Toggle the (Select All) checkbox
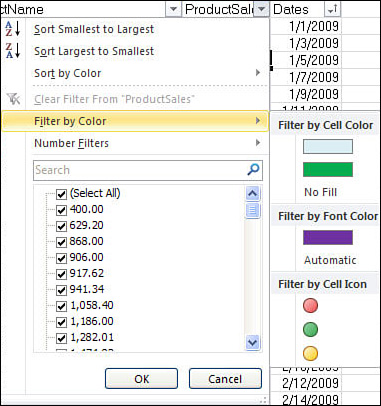This screenshot has height=406, width=381. [x=61, y=194]
